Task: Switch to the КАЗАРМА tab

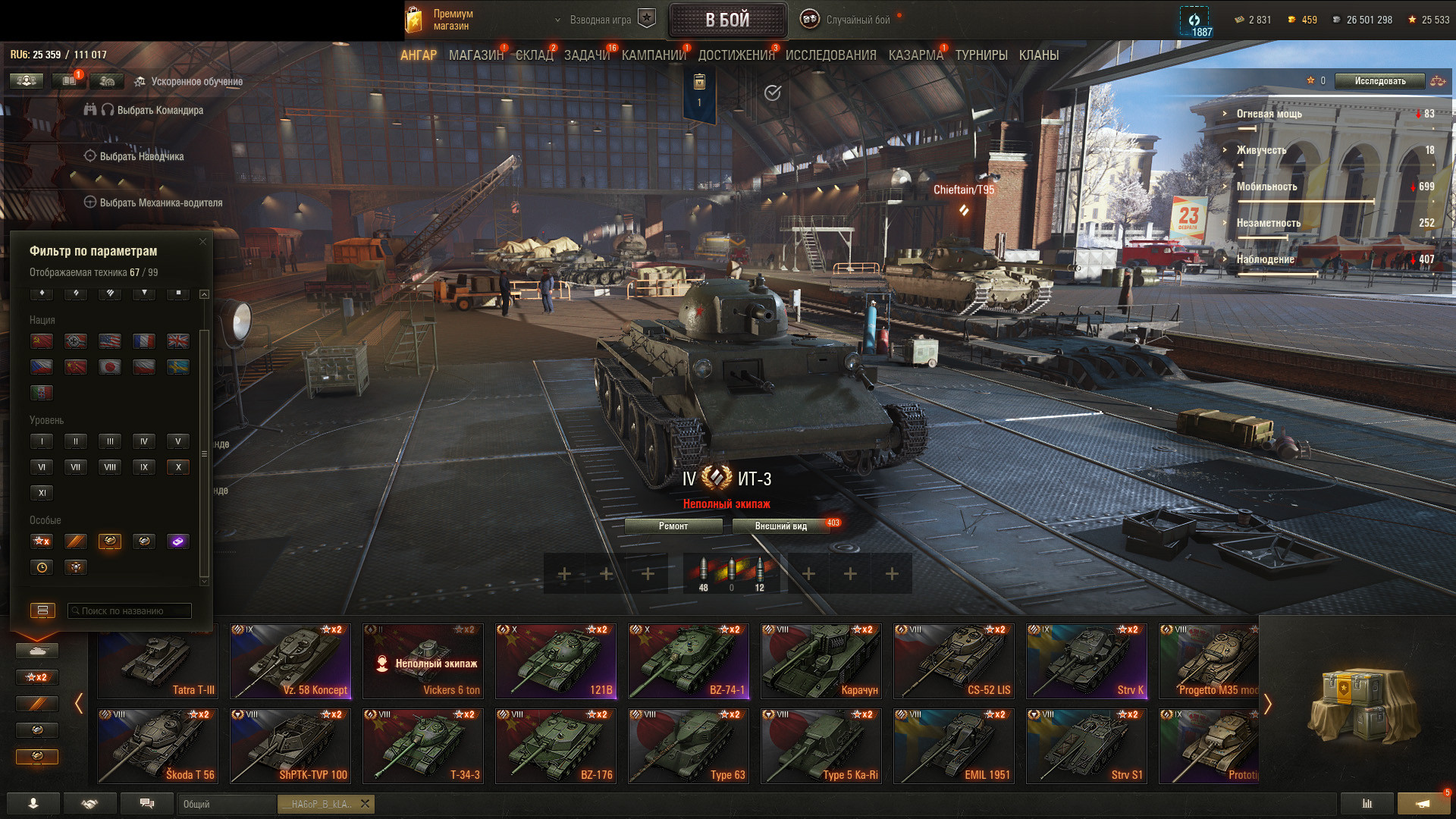Action: (x=915, y=55)
